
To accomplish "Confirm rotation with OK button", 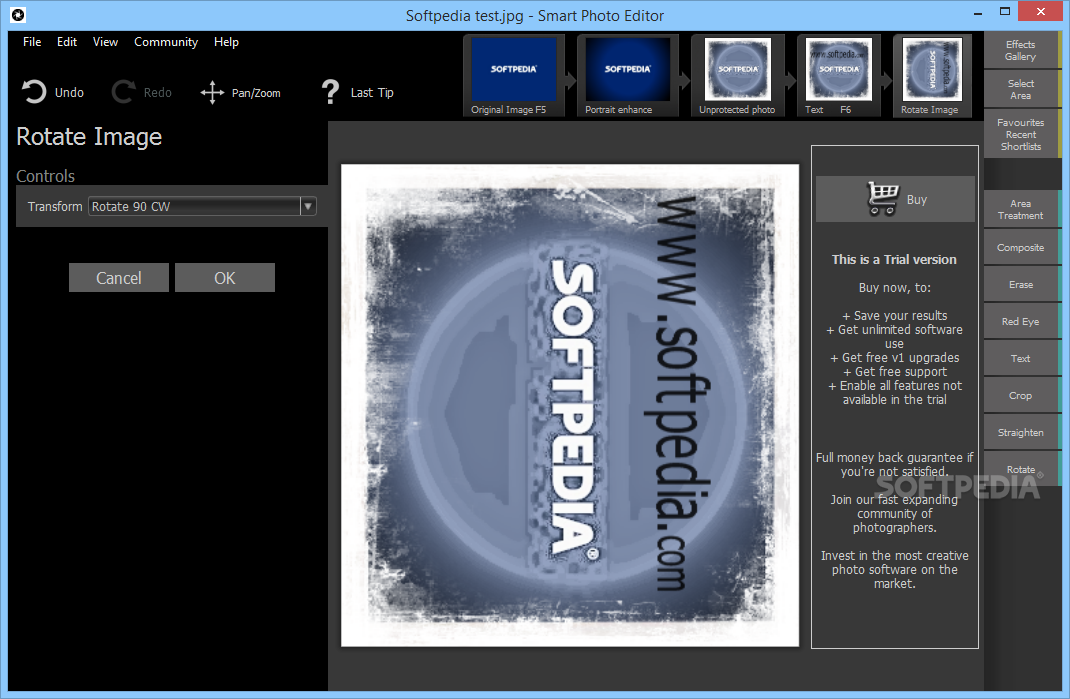I will (225, 278).
